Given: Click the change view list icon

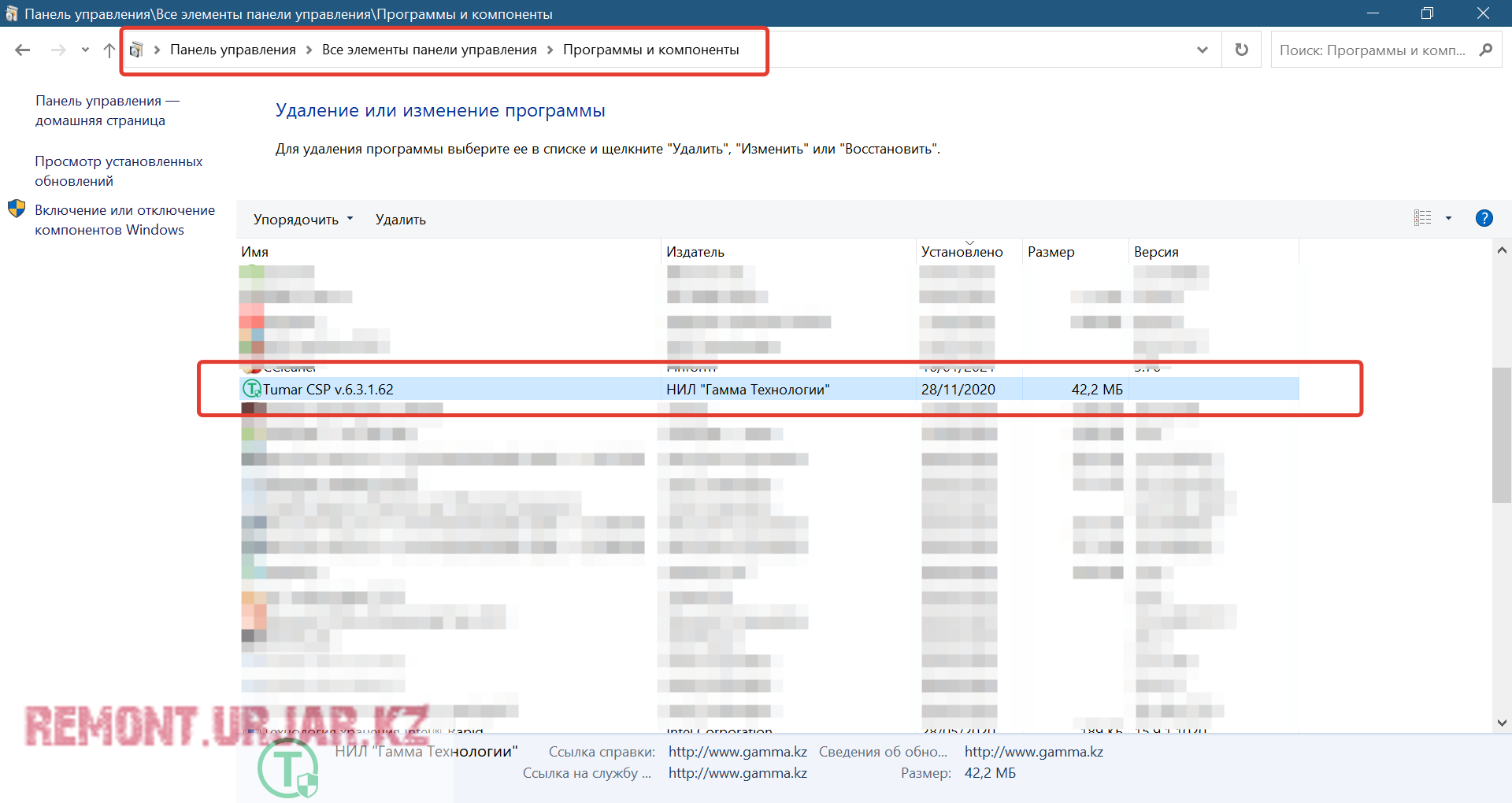Looking at the screenshot, I should point(1421,217).
